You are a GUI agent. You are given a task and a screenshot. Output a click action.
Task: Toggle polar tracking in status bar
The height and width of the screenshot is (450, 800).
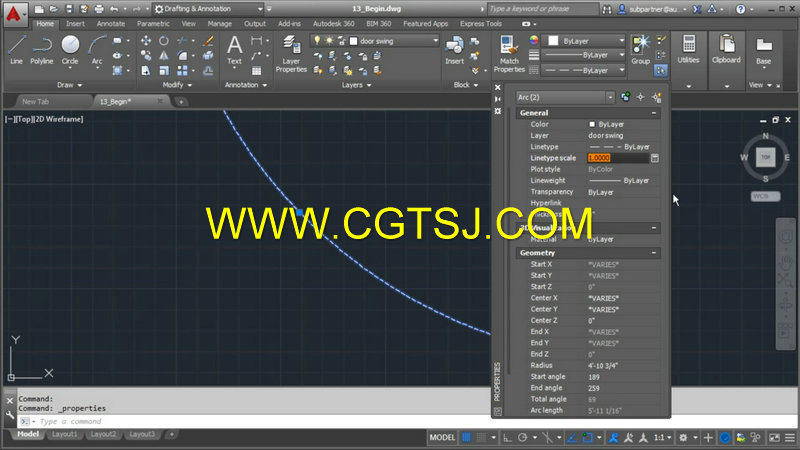(x=522, y=437)
